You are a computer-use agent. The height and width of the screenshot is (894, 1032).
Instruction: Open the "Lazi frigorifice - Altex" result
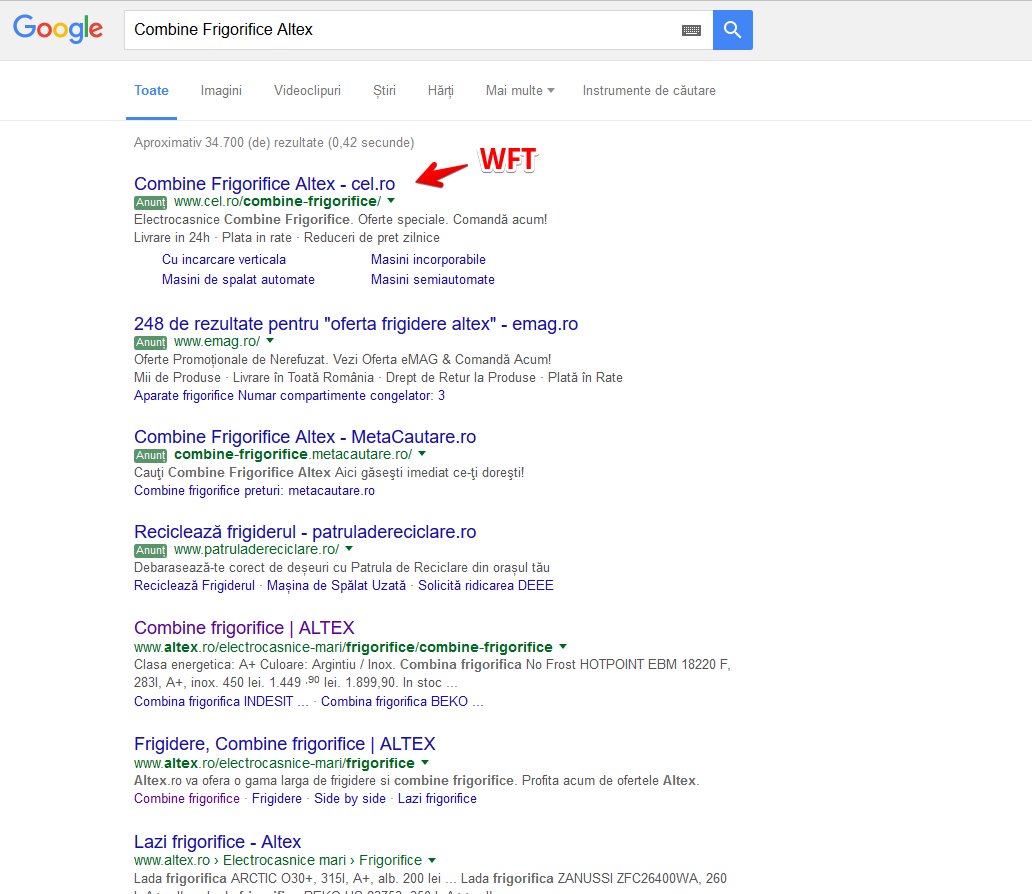[217, 841]
